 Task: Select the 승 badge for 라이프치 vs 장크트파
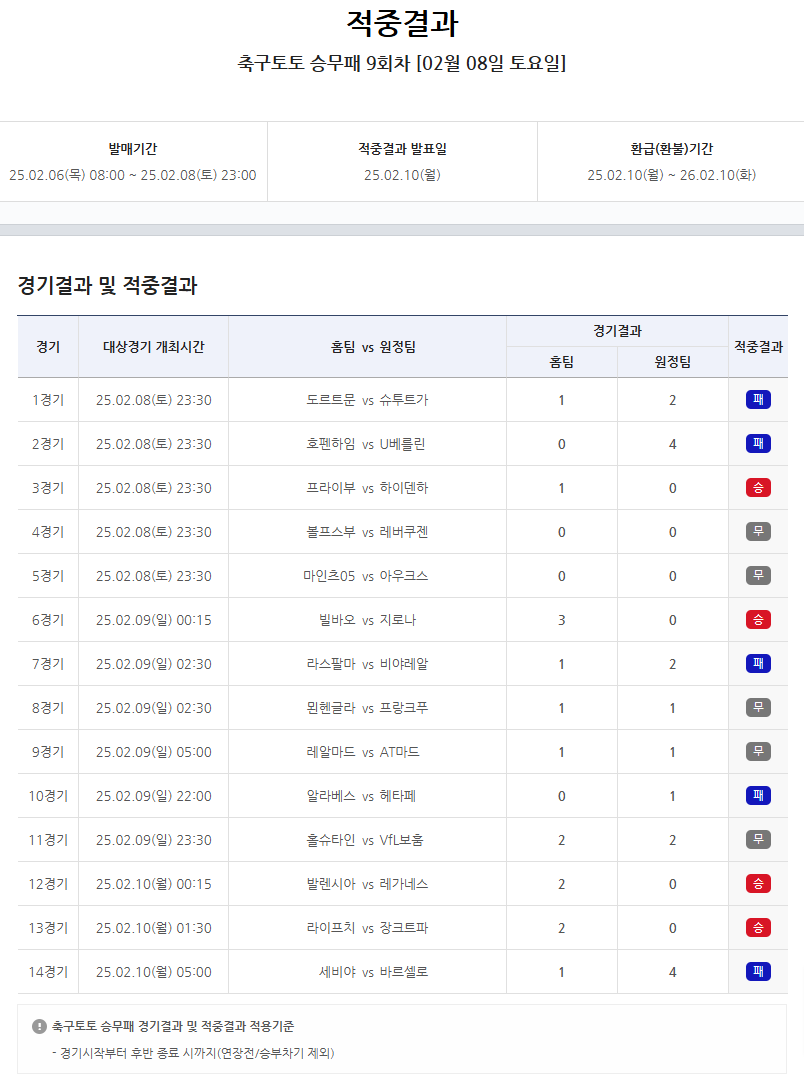coord(758,927)
